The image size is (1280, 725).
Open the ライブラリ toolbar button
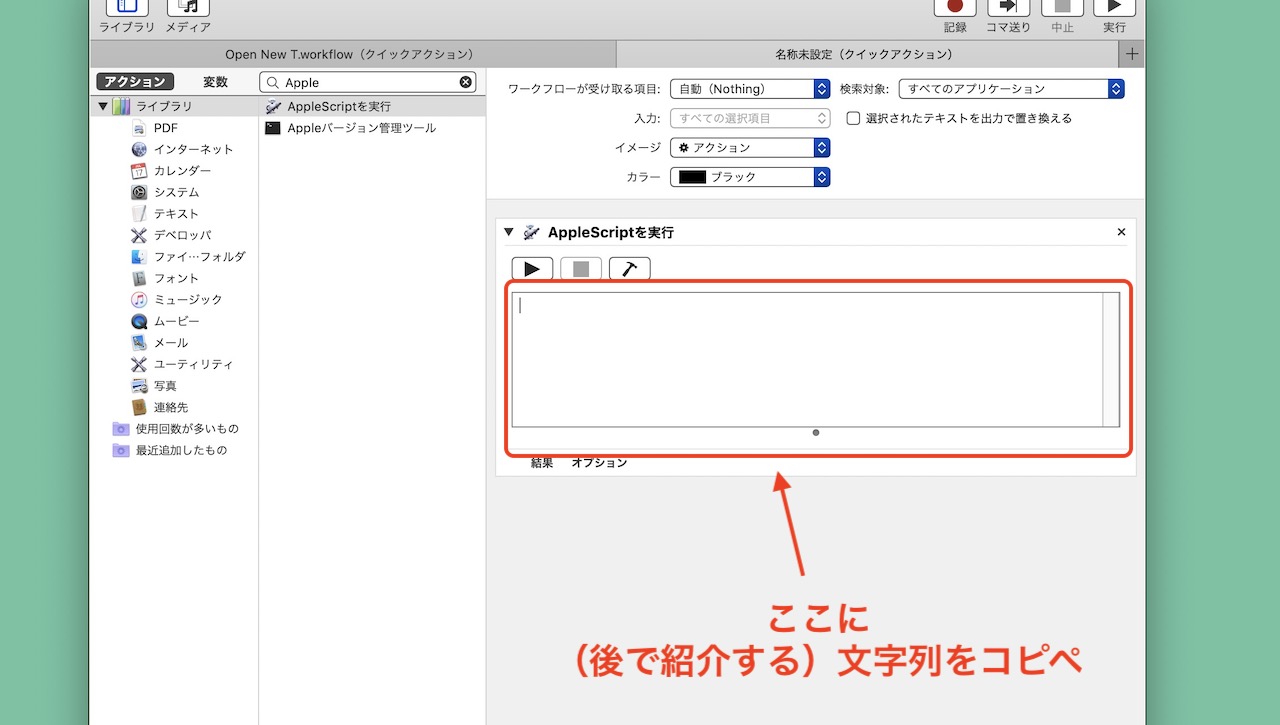tap(126, 15)
